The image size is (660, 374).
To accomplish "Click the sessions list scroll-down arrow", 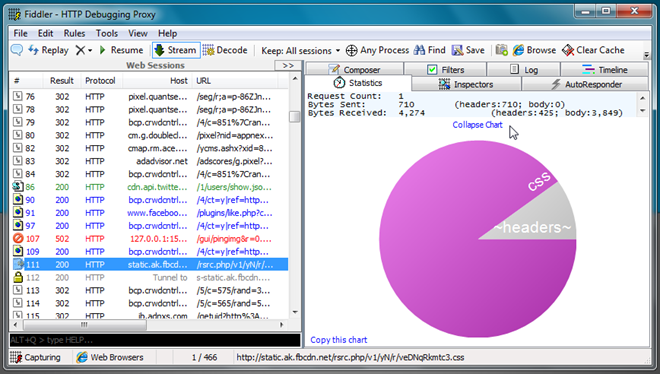I will pos(295,312).
